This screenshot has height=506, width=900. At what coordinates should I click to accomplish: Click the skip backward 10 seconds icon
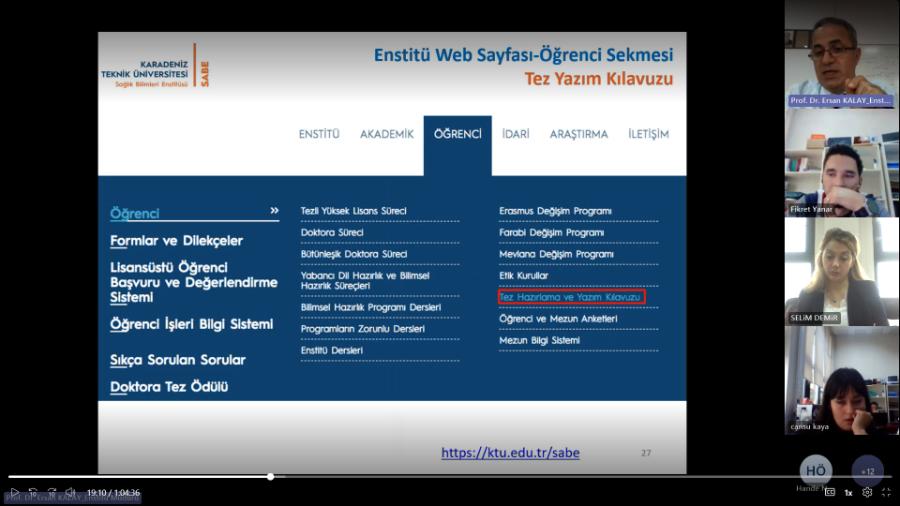[33, 492]
